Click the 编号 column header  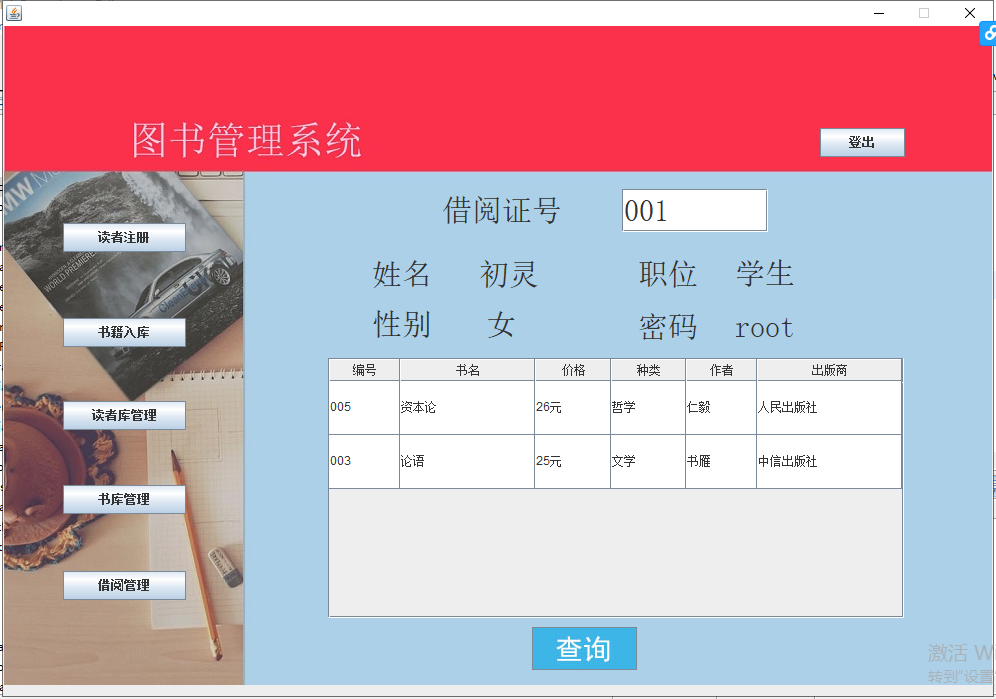364,370
